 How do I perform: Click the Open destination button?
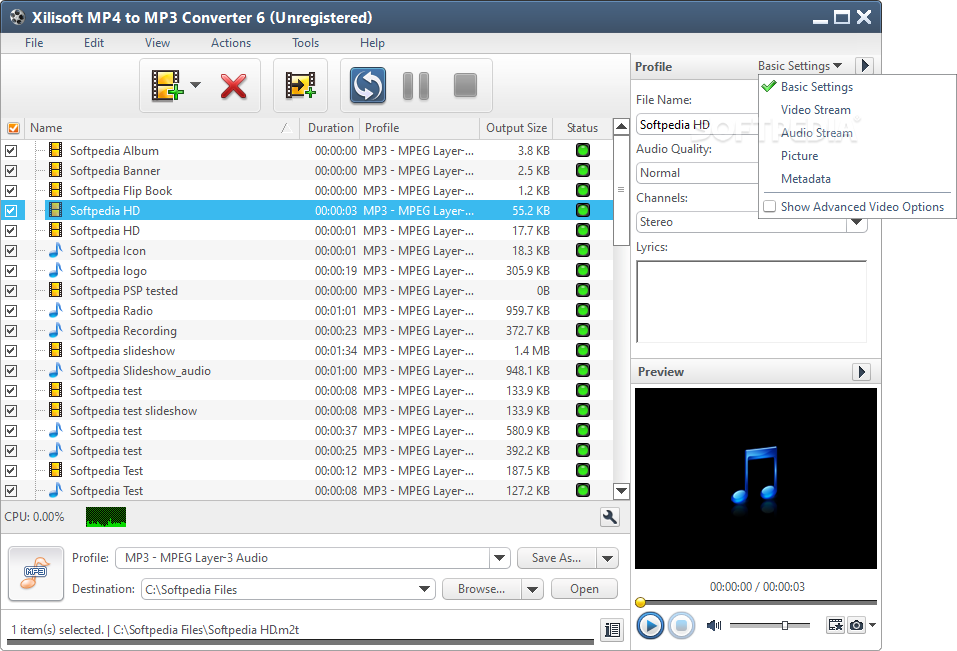(x=584, y=589)
